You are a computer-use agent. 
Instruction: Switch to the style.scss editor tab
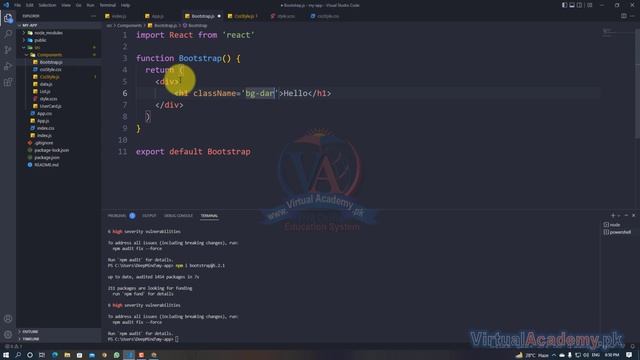click(x=287, y=16)
